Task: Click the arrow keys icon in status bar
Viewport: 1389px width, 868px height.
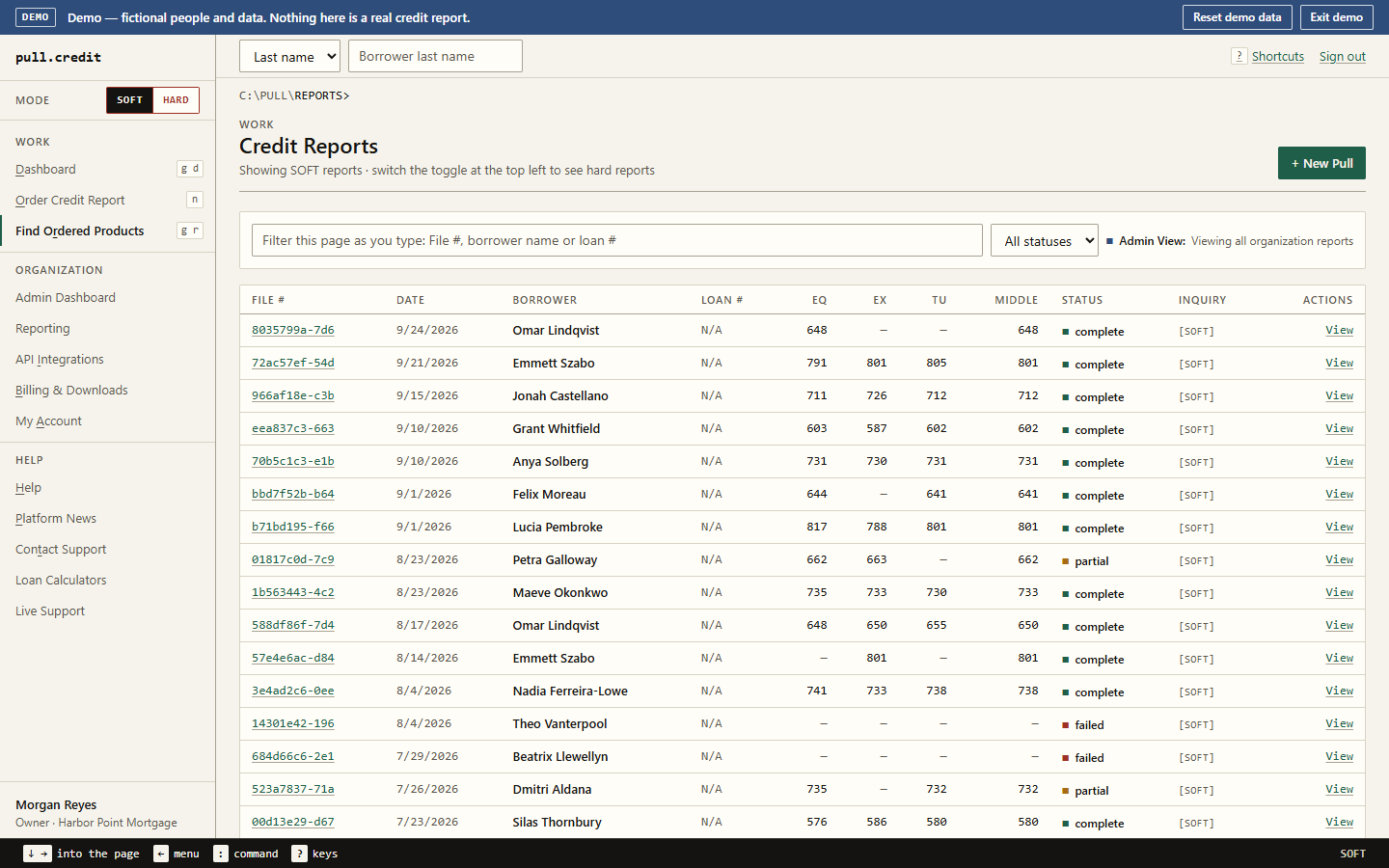Action: pyautogui.click(x=38, y=854)
